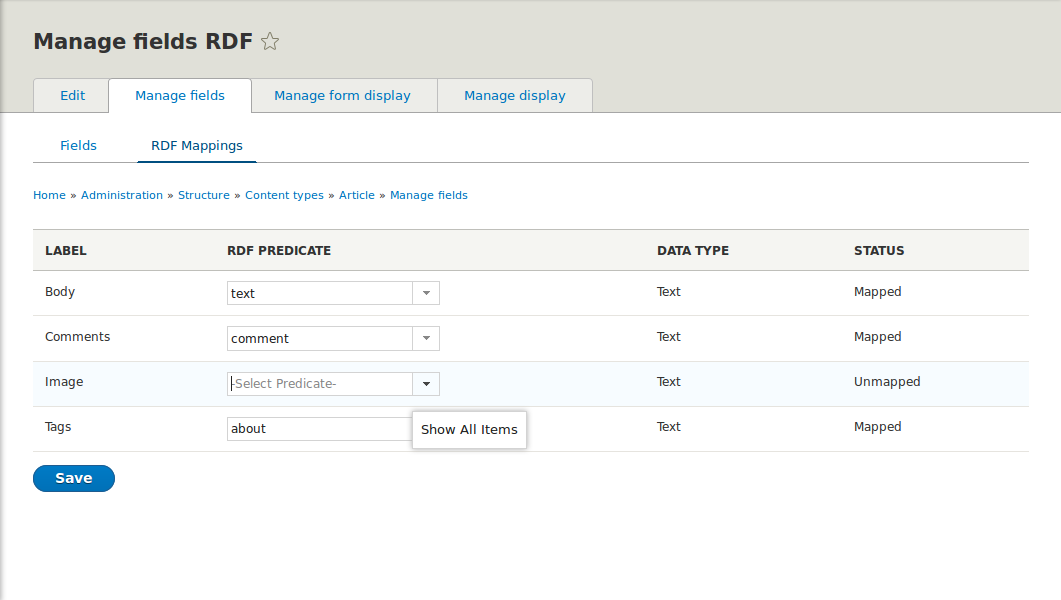1061x600 pixels.
Task: Select the RDF Mappings secondary tab
Action: [197, 145]
